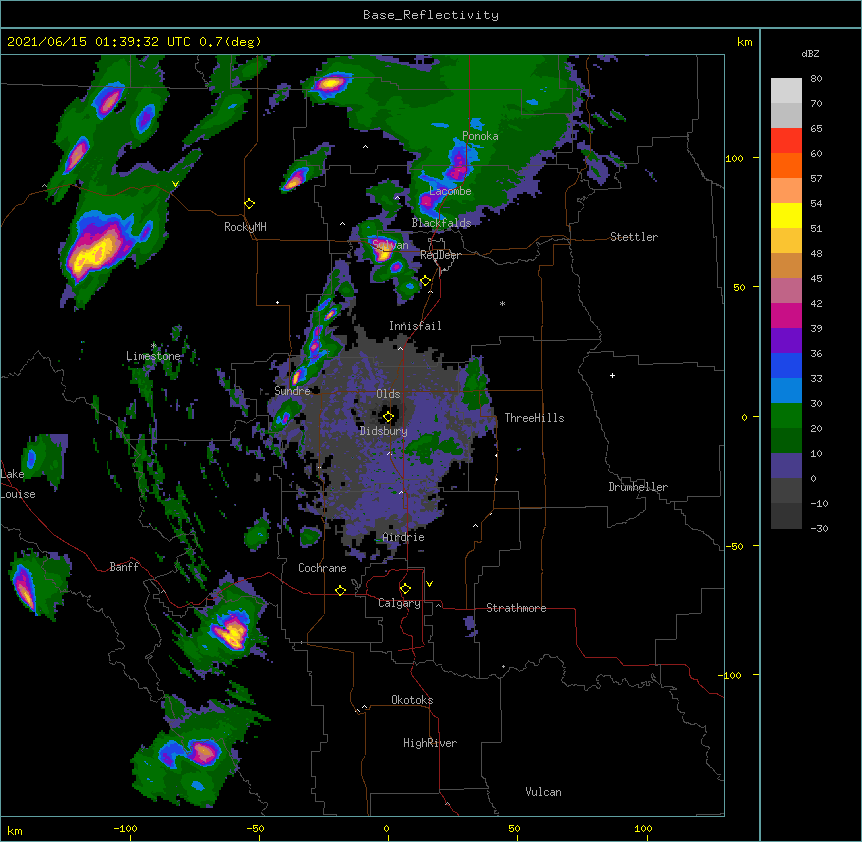
Task: Click the white plus marker north of Drumheller
Action: [x=612, y=375]
